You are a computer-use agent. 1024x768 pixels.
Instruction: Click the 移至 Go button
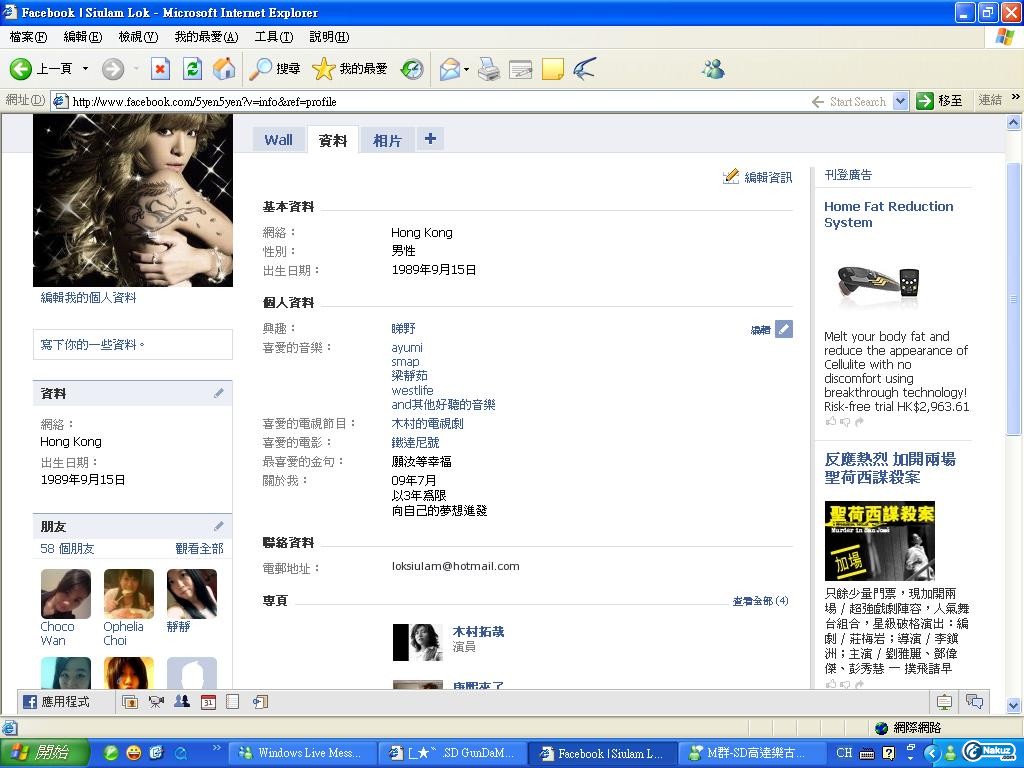[940, 101]
